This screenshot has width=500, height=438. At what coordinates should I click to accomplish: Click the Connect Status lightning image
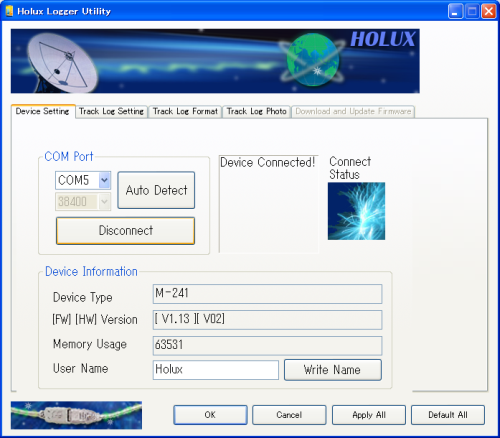coord(356,211)
